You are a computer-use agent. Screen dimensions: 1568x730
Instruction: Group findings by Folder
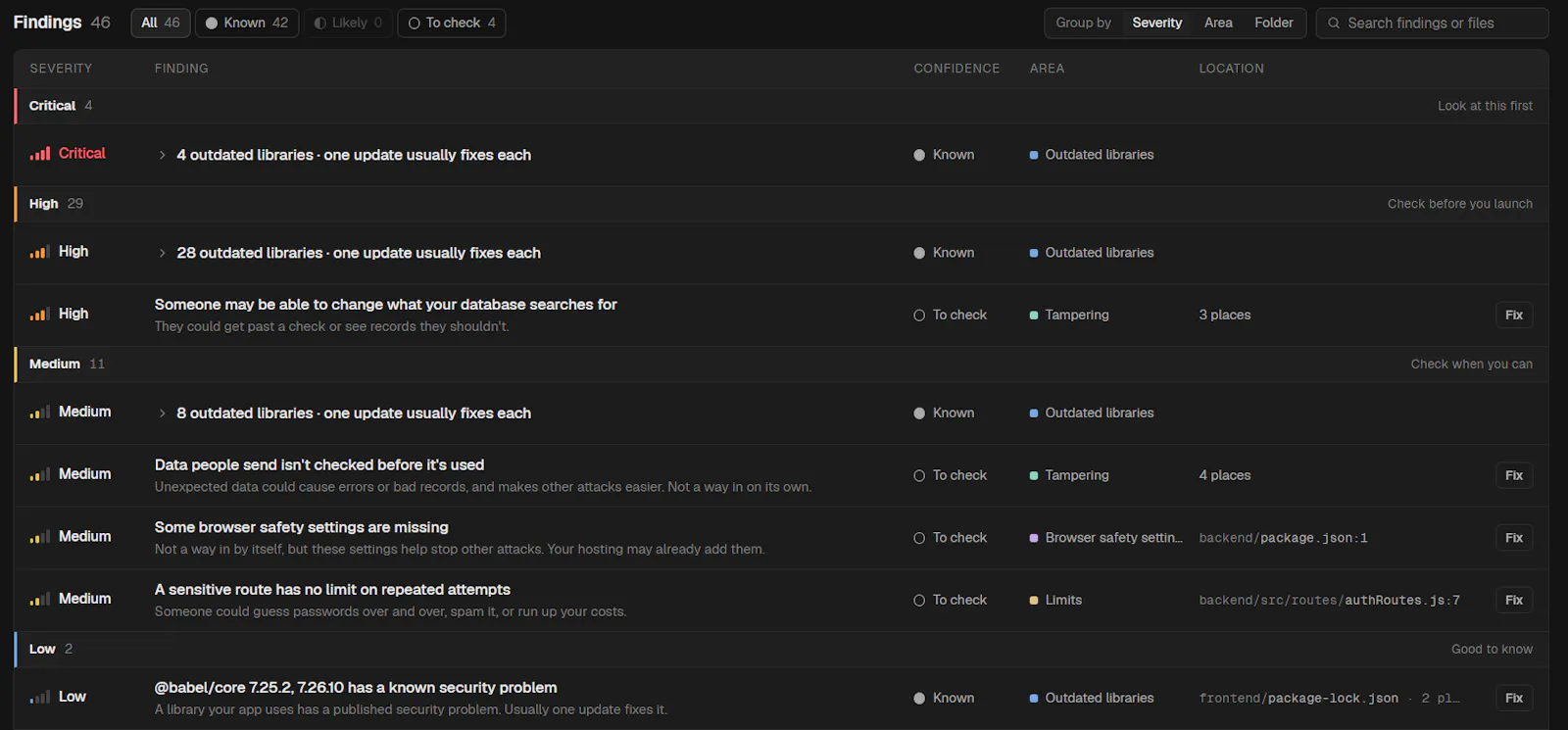[x=1274, y=23]
